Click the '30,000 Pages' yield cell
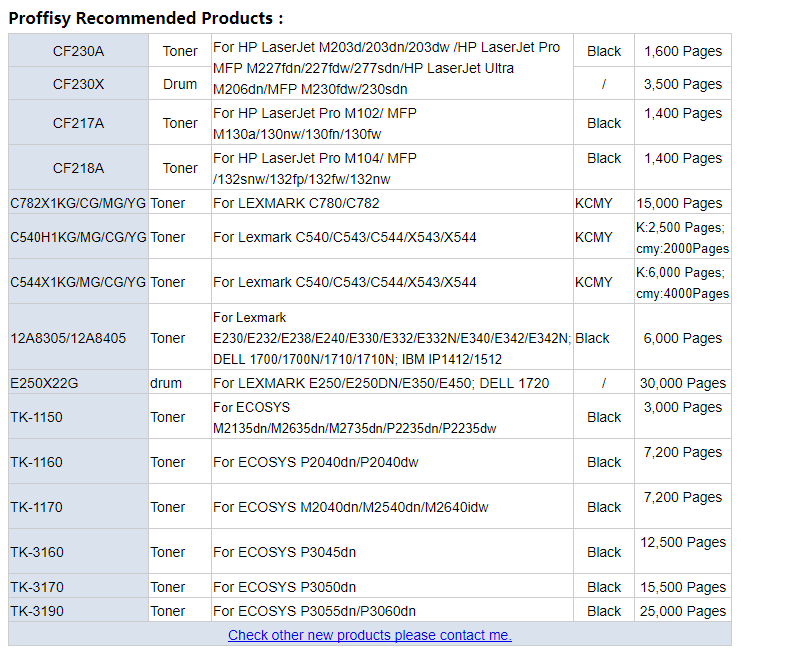 click(x=682, y=383)
